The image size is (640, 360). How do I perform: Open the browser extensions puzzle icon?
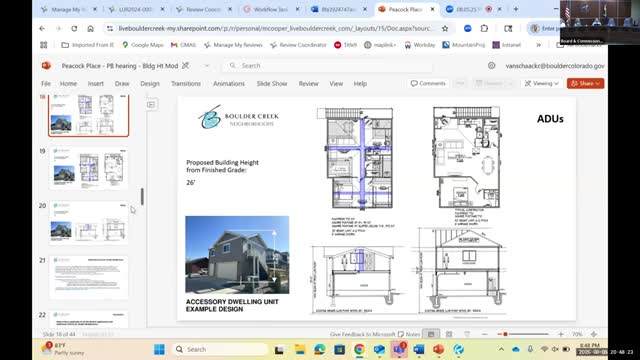pos(484,29)
